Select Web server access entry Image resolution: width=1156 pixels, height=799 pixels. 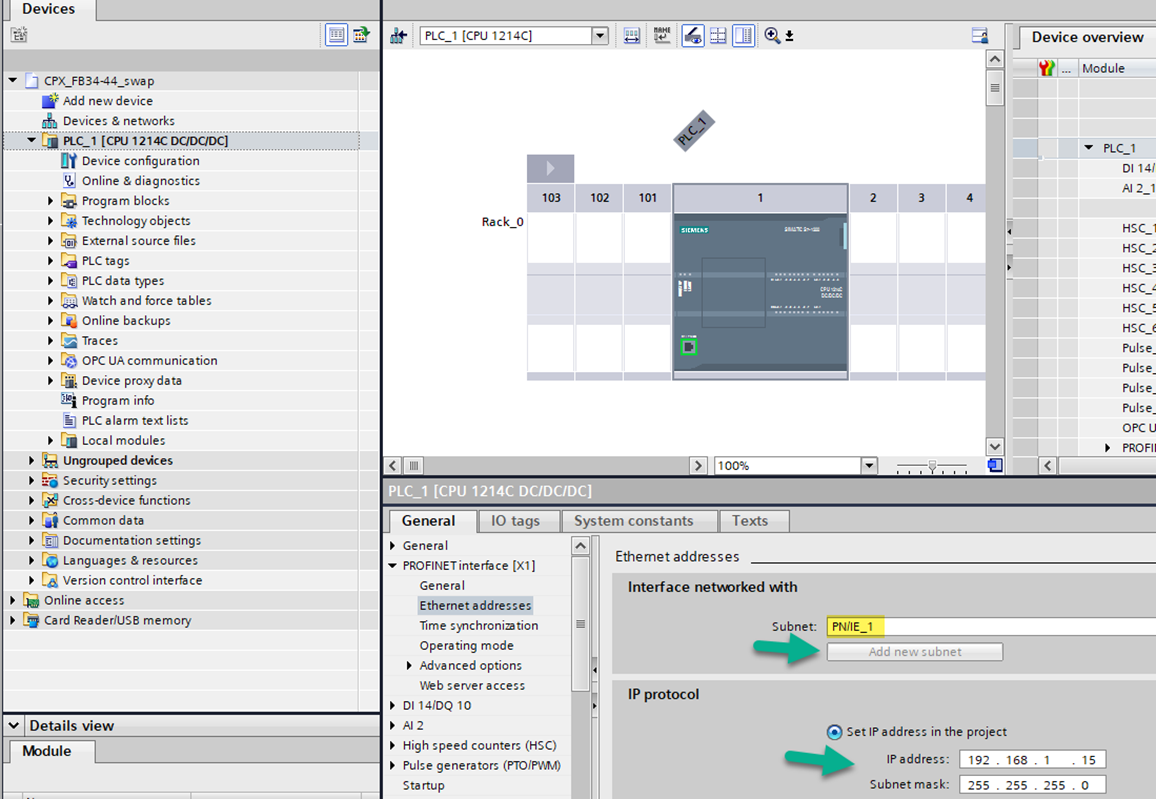click(x=472, y=685)
